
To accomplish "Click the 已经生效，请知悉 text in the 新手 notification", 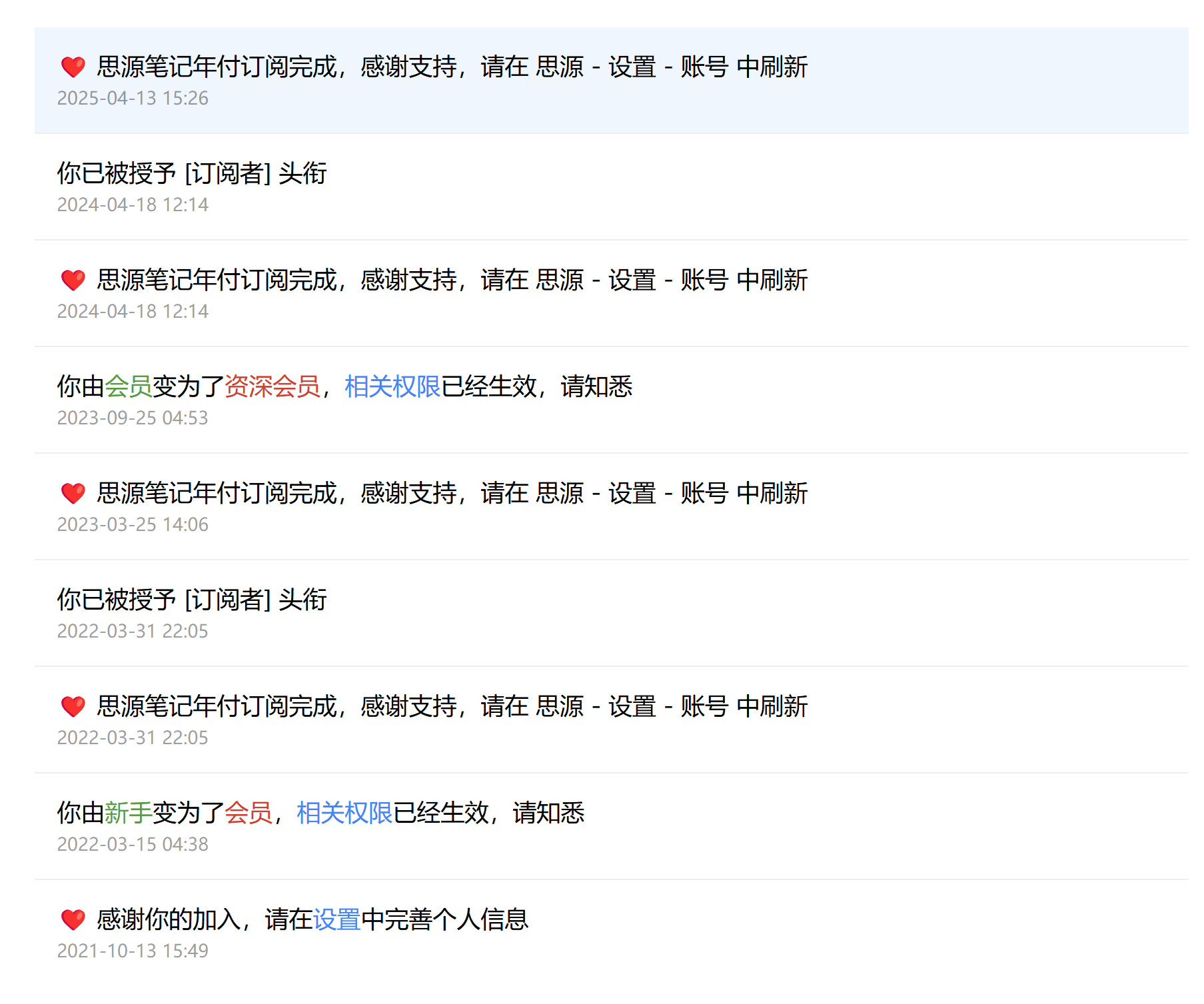I will point(488,813).
